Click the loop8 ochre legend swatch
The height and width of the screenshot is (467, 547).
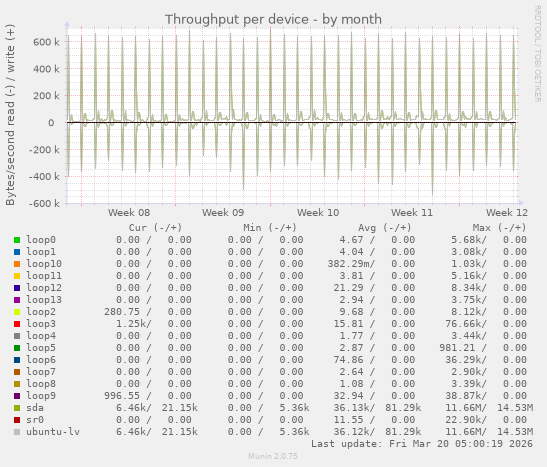(x=17, y=384)
